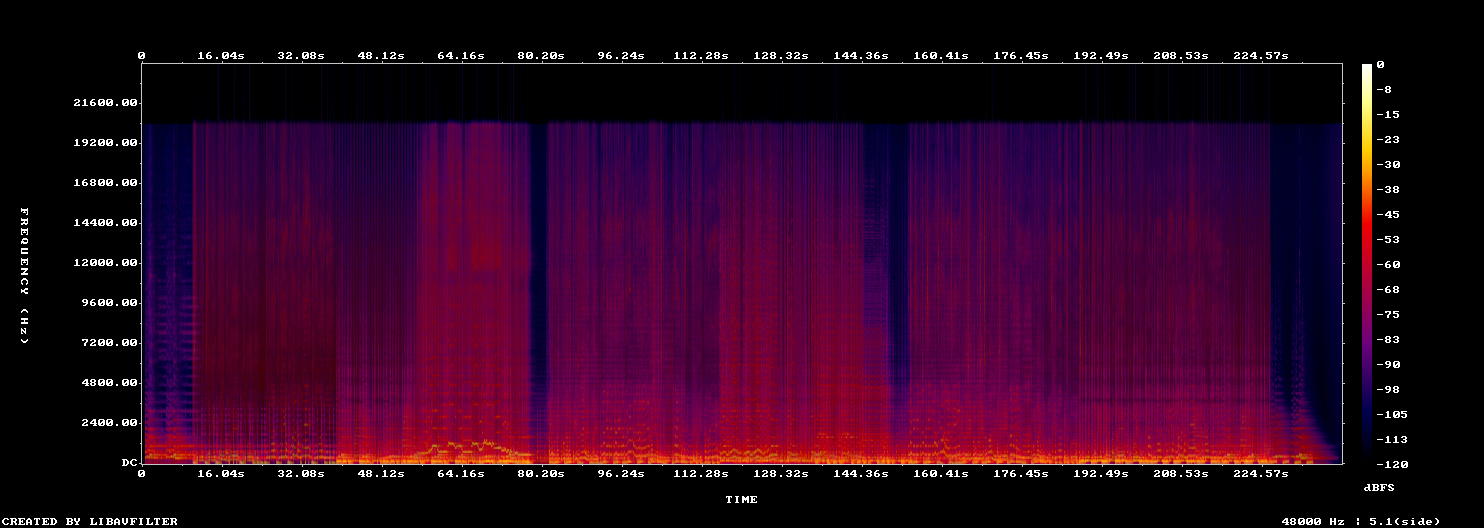Click the 19200.00 frequency axis label
The height and width of the screenshot is (528, 1484).
coord(106,143)
